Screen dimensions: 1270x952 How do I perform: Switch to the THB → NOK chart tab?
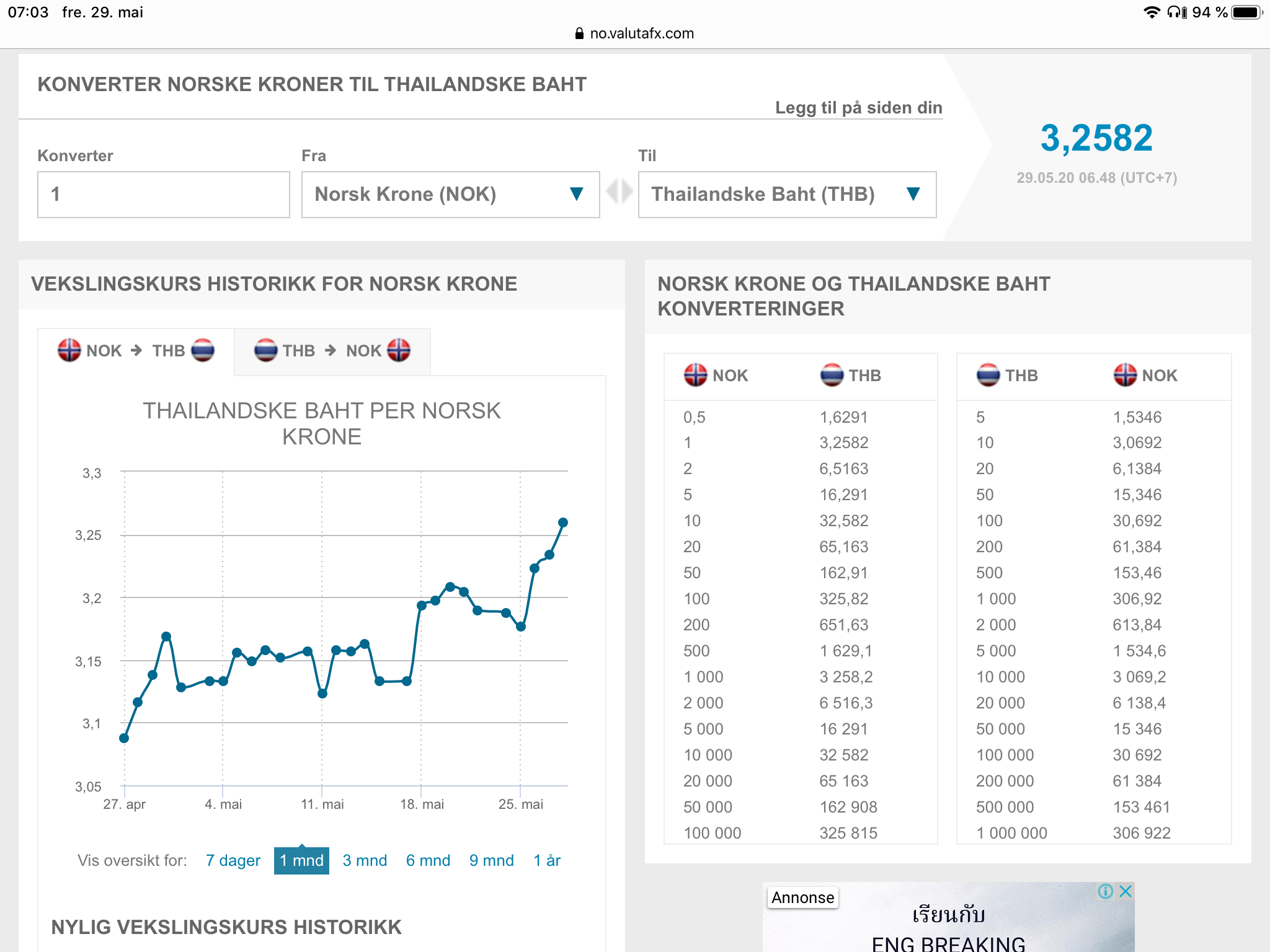click(332, 351)
